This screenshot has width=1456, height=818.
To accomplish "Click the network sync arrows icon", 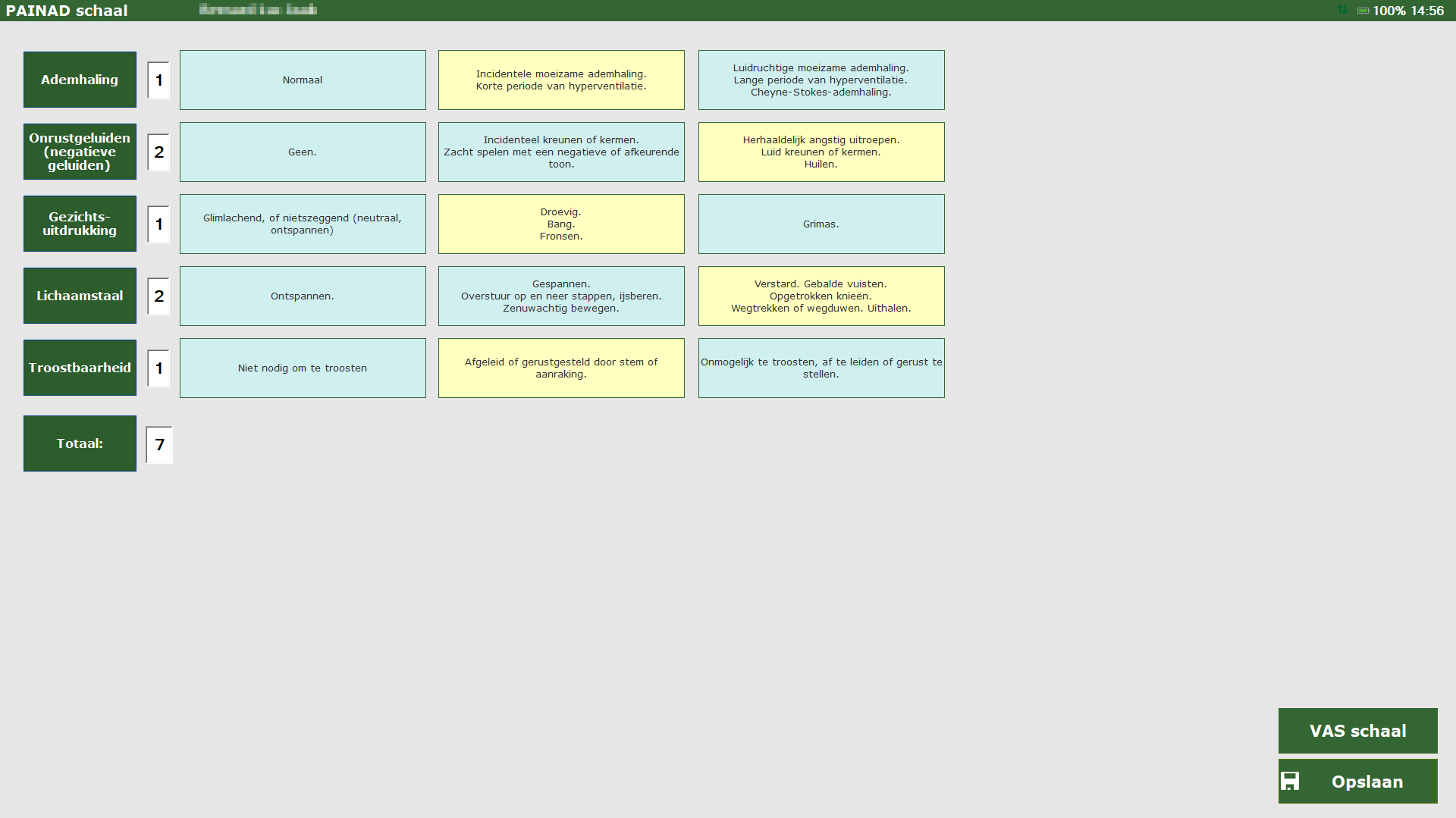I will 1342,10.
